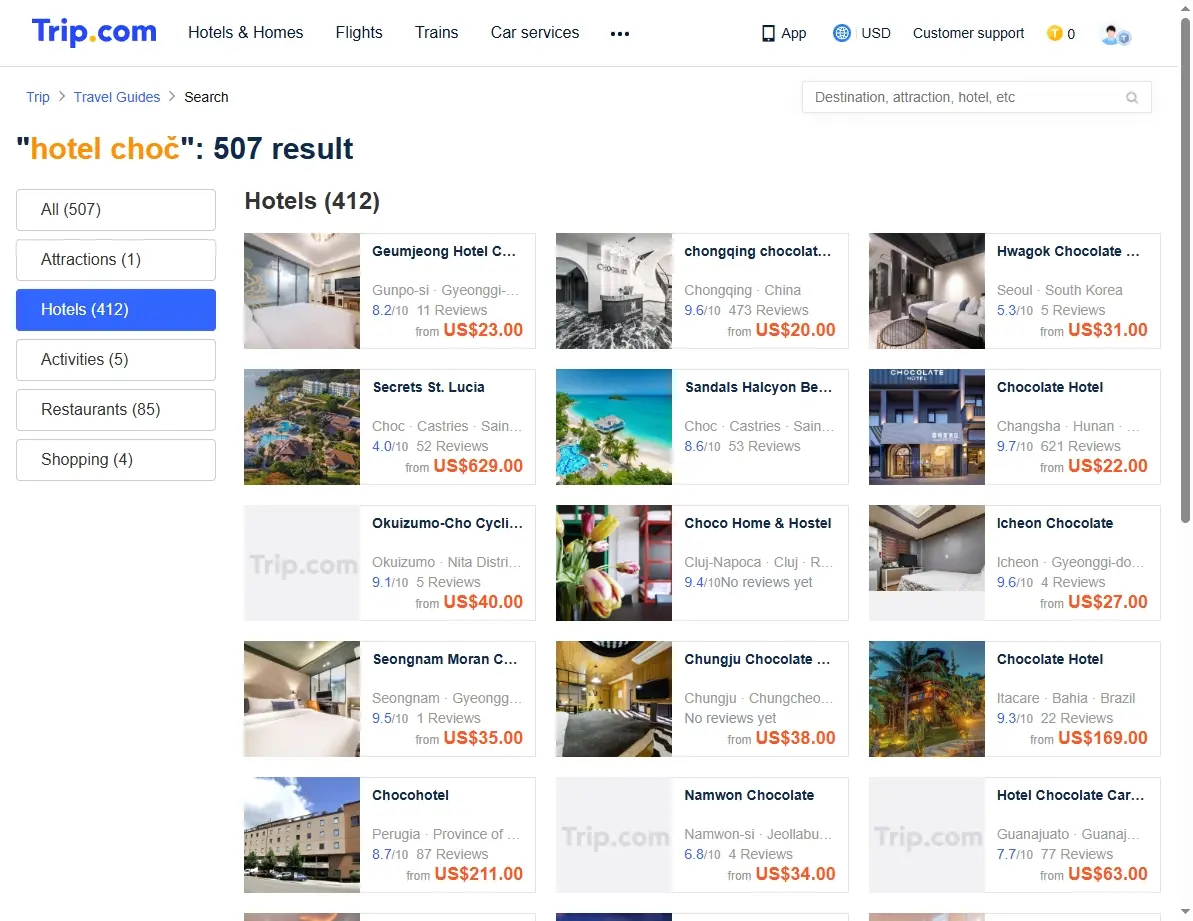Open Hotels & Homes menu
Screen dimensions: 1193x921
click(x=246, y=33)
